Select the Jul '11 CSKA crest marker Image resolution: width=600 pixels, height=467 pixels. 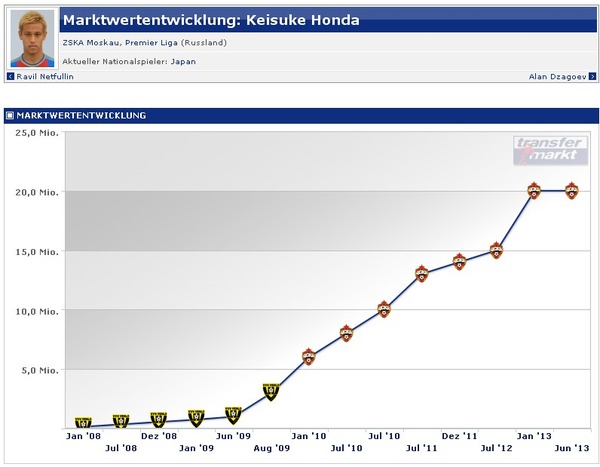pos(422,274)
